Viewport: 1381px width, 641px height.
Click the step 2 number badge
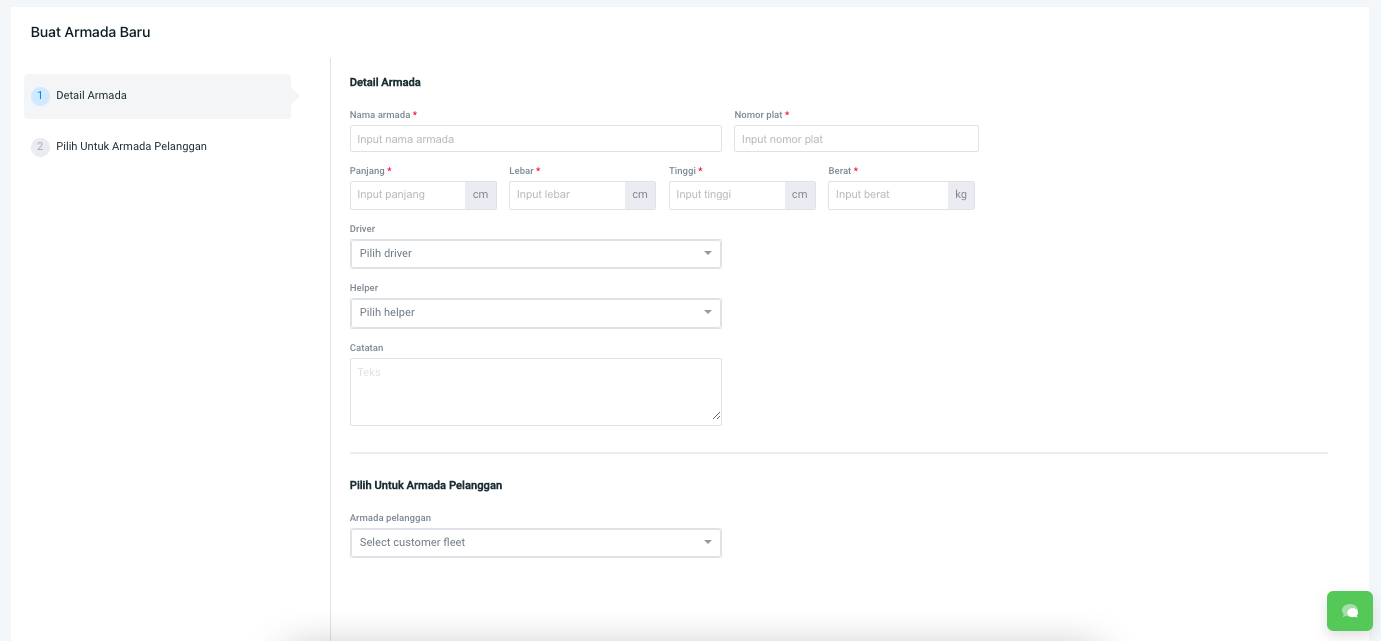point(40,147)
